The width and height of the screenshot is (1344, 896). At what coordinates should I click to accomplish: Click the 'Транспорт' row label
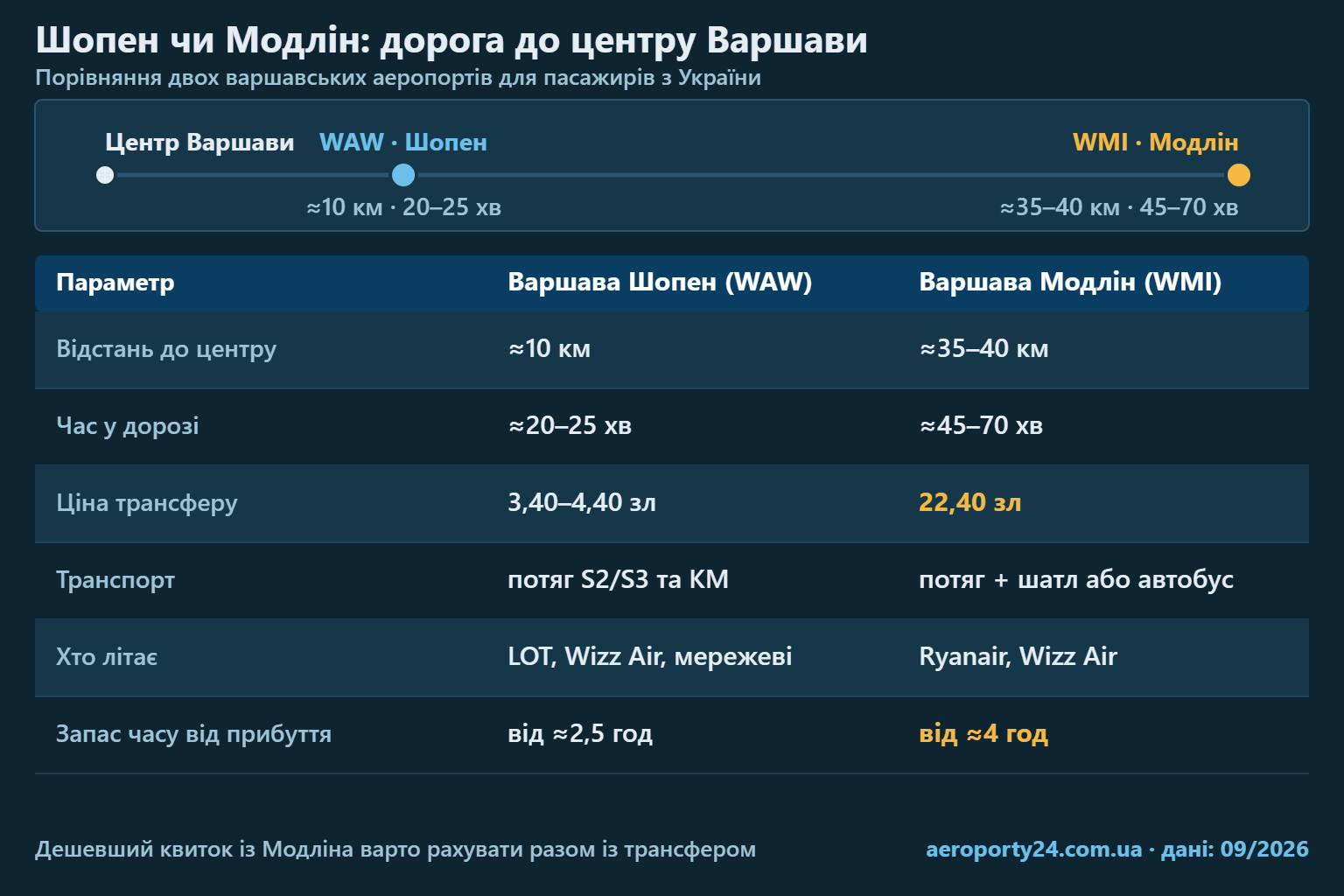(115, 580)
